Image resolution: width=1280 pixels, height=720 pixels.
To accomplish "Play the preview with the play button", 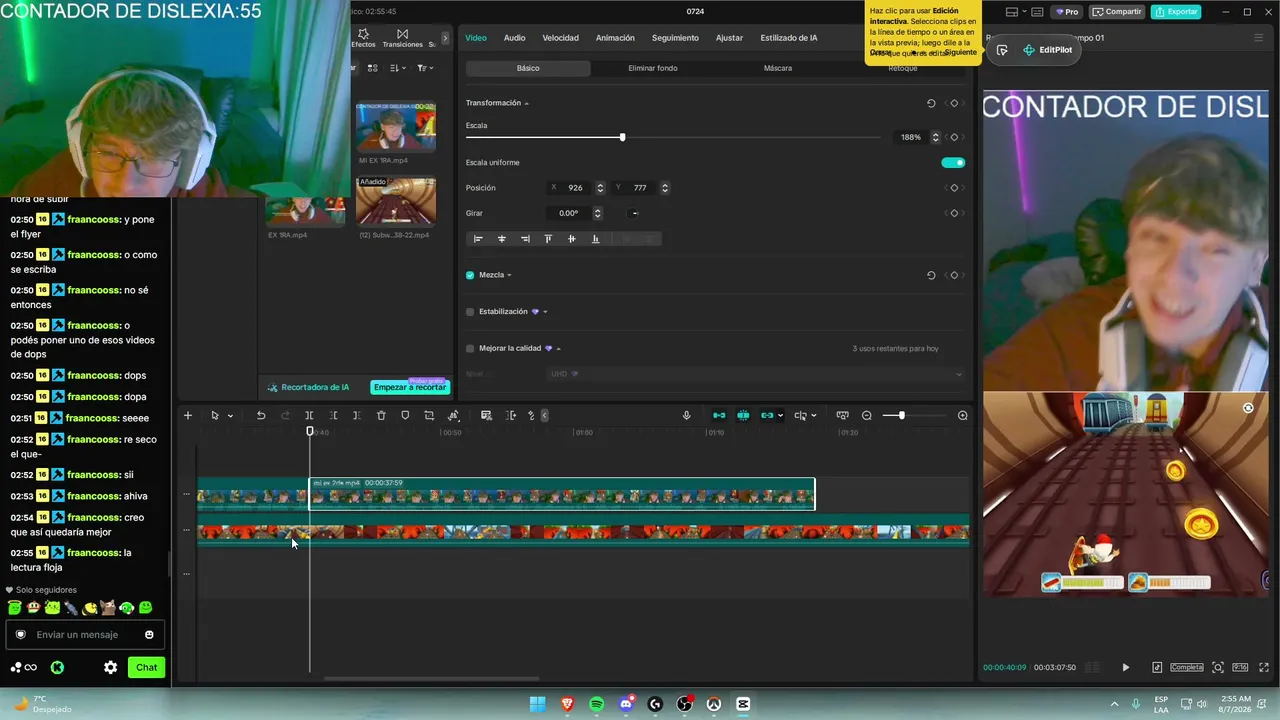I will tap(1125, 667).
